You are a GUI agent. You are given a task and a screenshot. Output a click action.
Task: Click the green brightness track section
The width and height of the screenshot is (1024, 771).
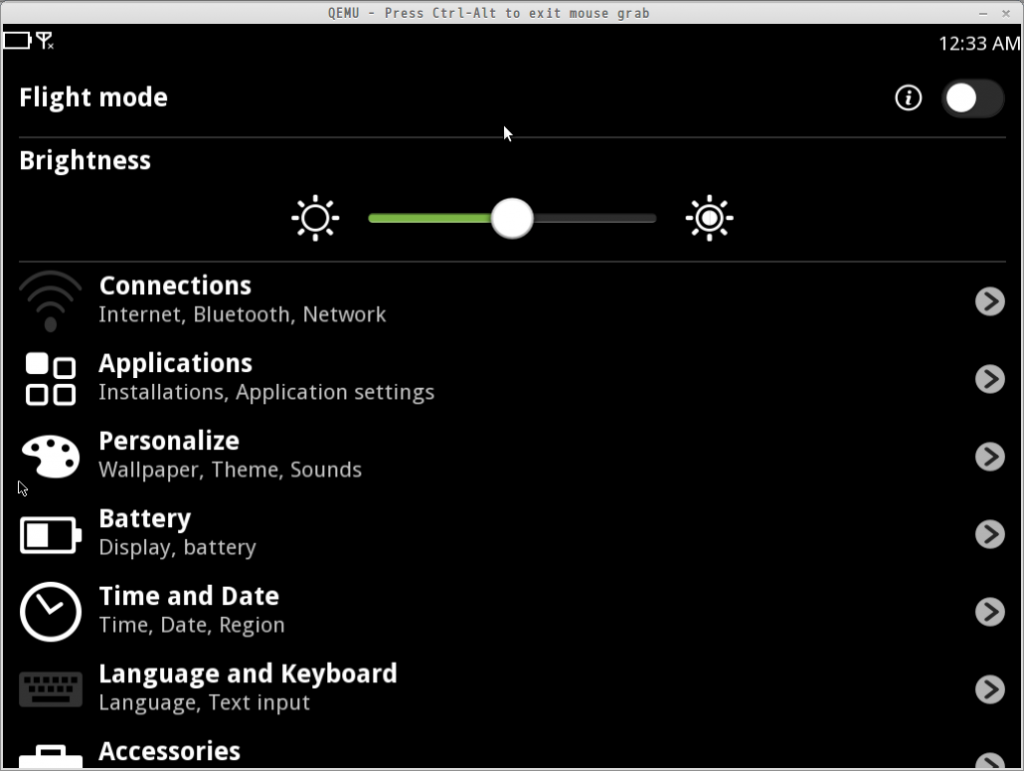[430, 218]
